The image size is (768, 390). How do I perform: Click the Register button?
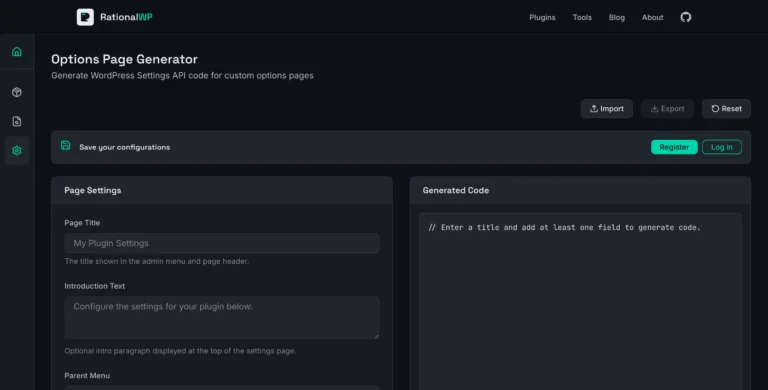click(x=674, y=147)
